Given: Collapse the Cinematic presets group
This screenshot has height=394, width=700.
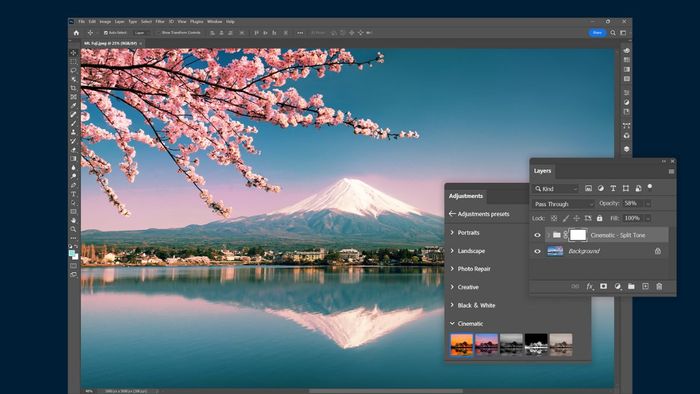Looking at the screenshot, I should pyautogui.click(x=452, y=323).
